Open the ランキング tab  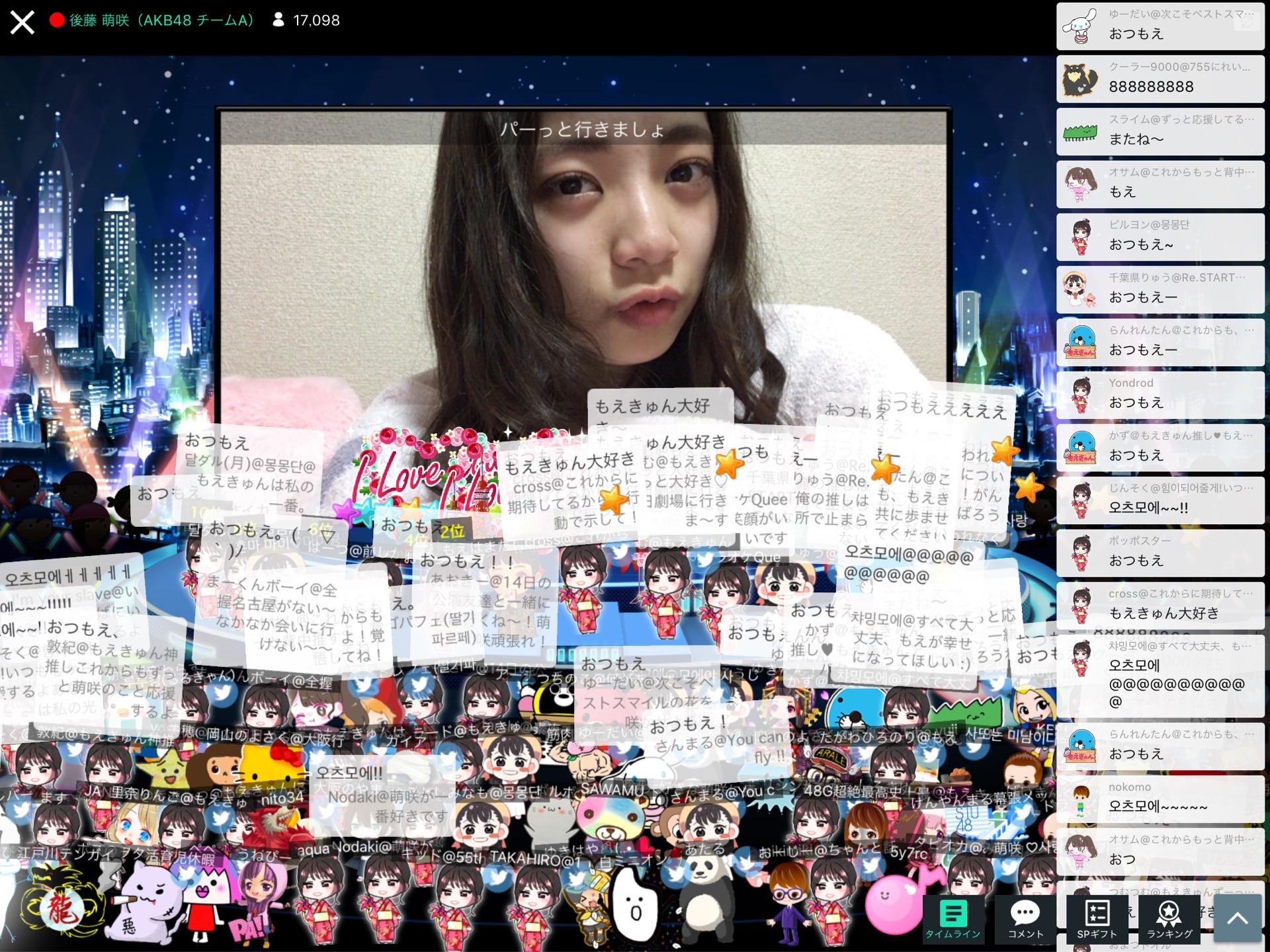click(x=1169, y=919)
